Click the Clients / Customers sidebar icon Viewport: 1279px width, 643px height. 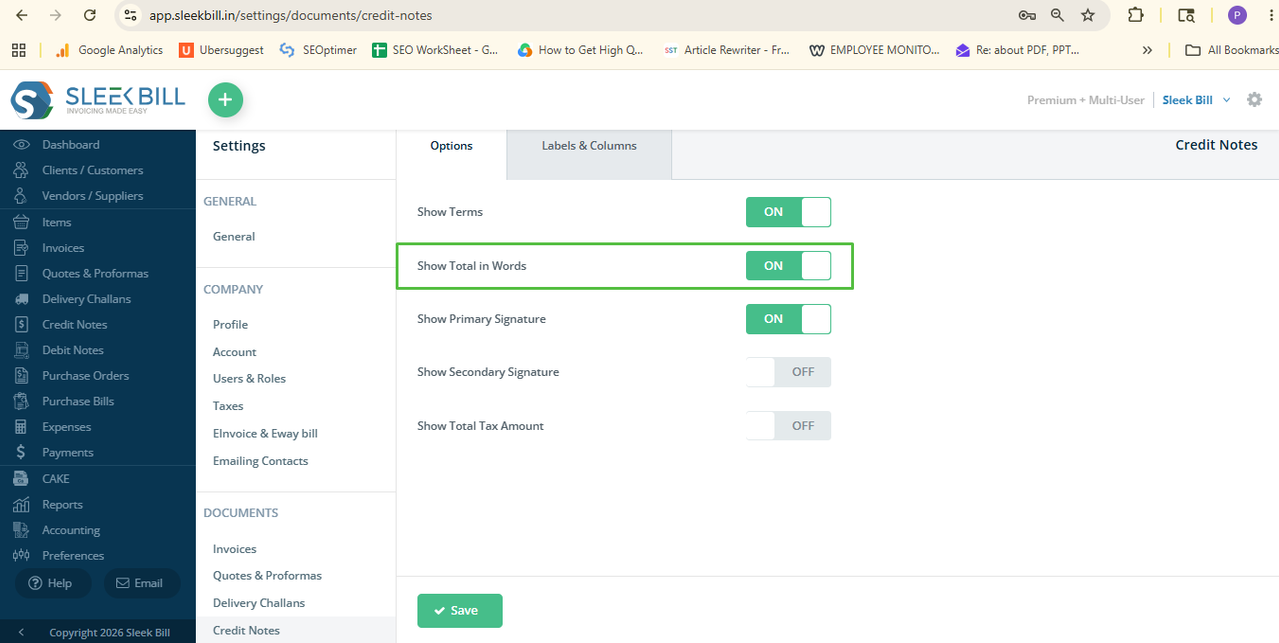[21, 170]
